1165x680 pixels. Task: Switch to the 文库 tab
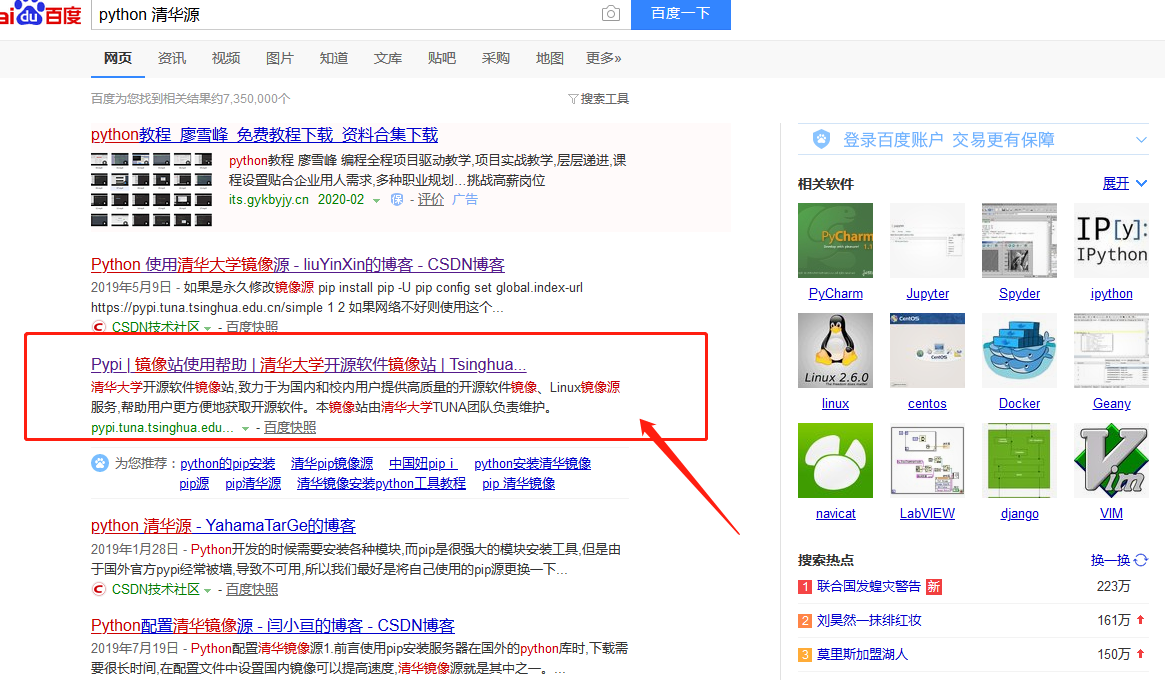[388, 58]
